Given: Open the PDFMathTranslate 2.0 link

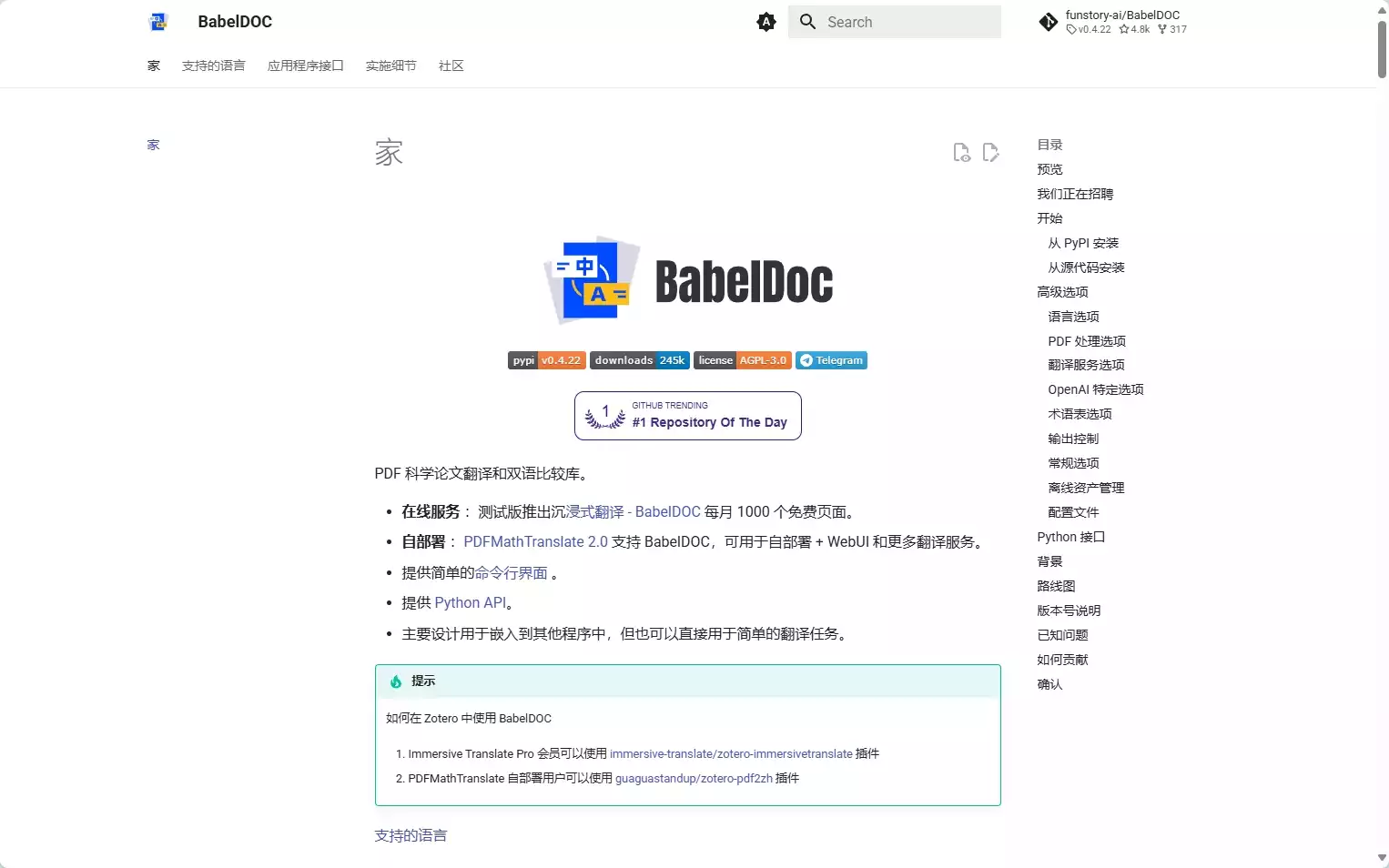Looking at the screenshot, I should click(535, 542).
